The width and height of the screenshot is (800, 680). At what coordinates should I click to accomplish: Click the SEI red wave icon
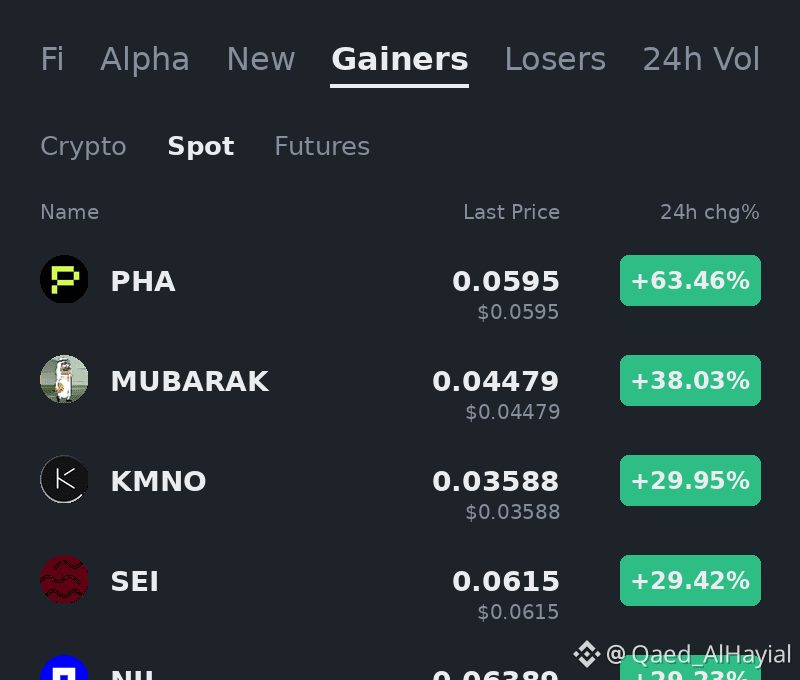pos(64,579)
